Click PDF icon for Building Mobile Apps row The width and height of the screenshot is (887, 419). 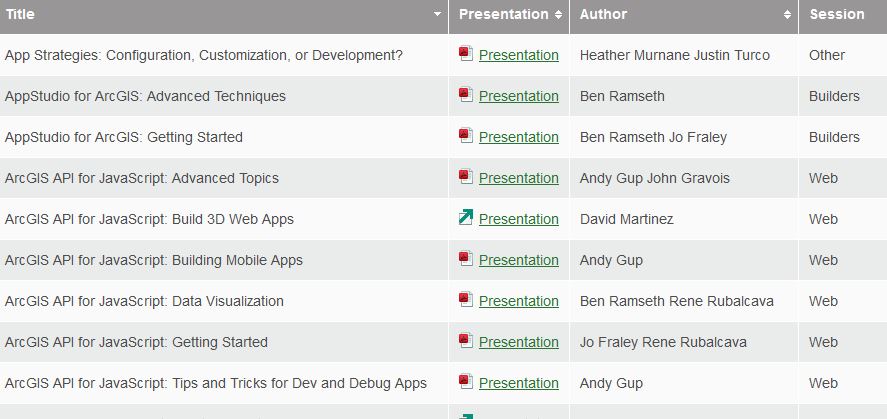(x=466, y=259)
